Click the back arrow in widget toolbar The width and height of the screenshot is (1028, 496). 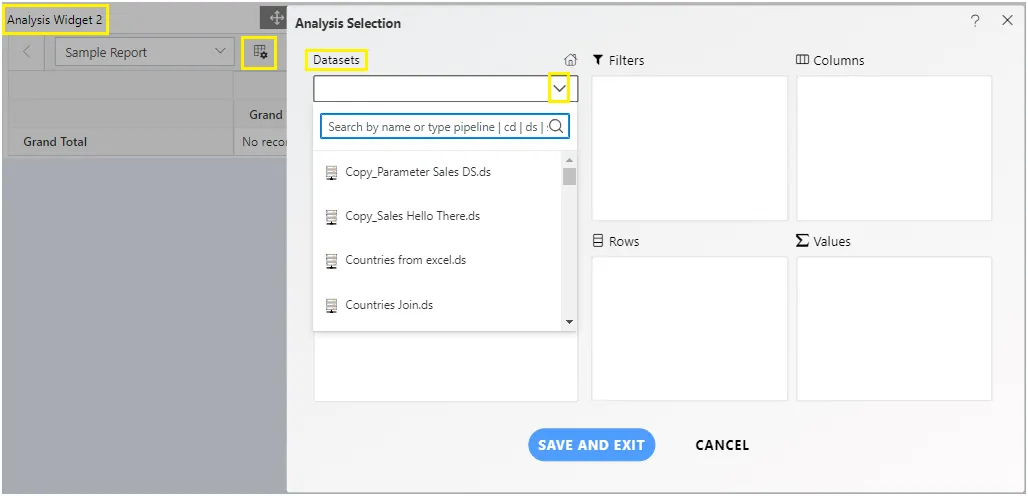click(27, 52)
